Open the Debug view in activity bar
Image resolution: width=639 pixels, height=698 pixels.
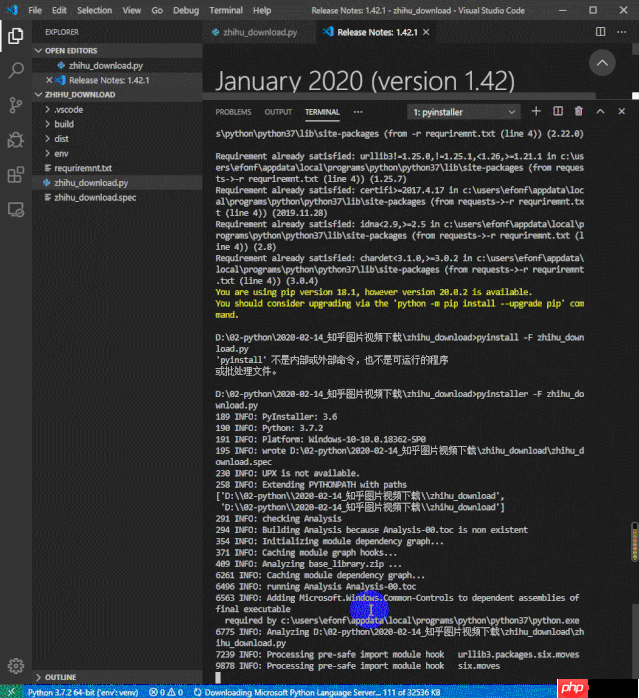point(16,140)
